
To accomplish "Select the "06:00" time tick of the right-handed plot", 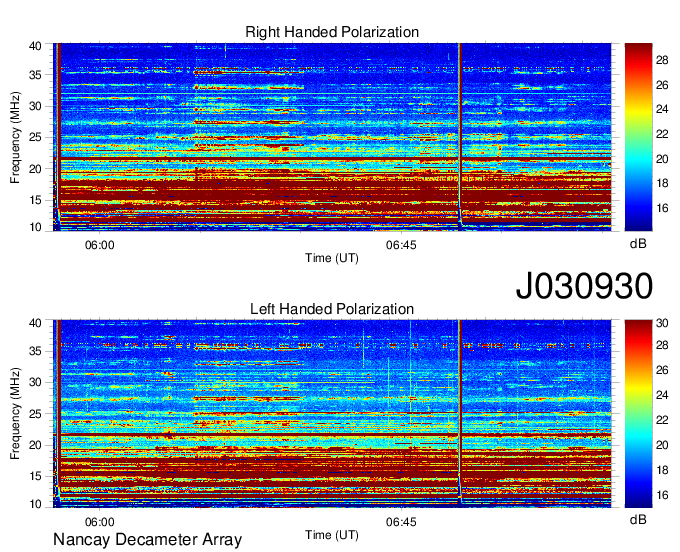I will pos(100,245).
